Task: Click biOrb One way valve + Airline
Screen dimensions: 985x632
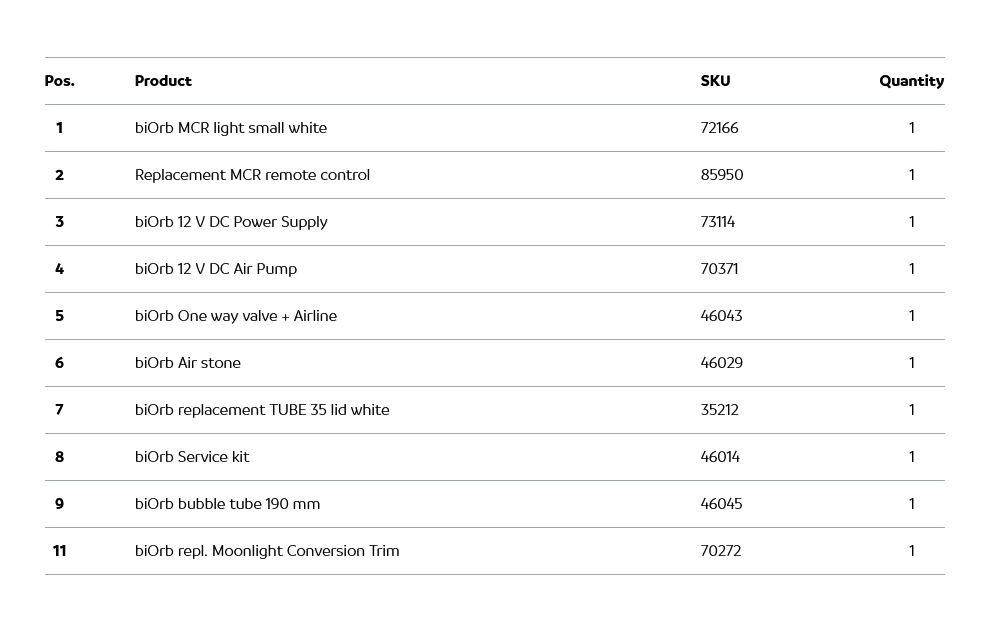Action: [x=236, y=316]
